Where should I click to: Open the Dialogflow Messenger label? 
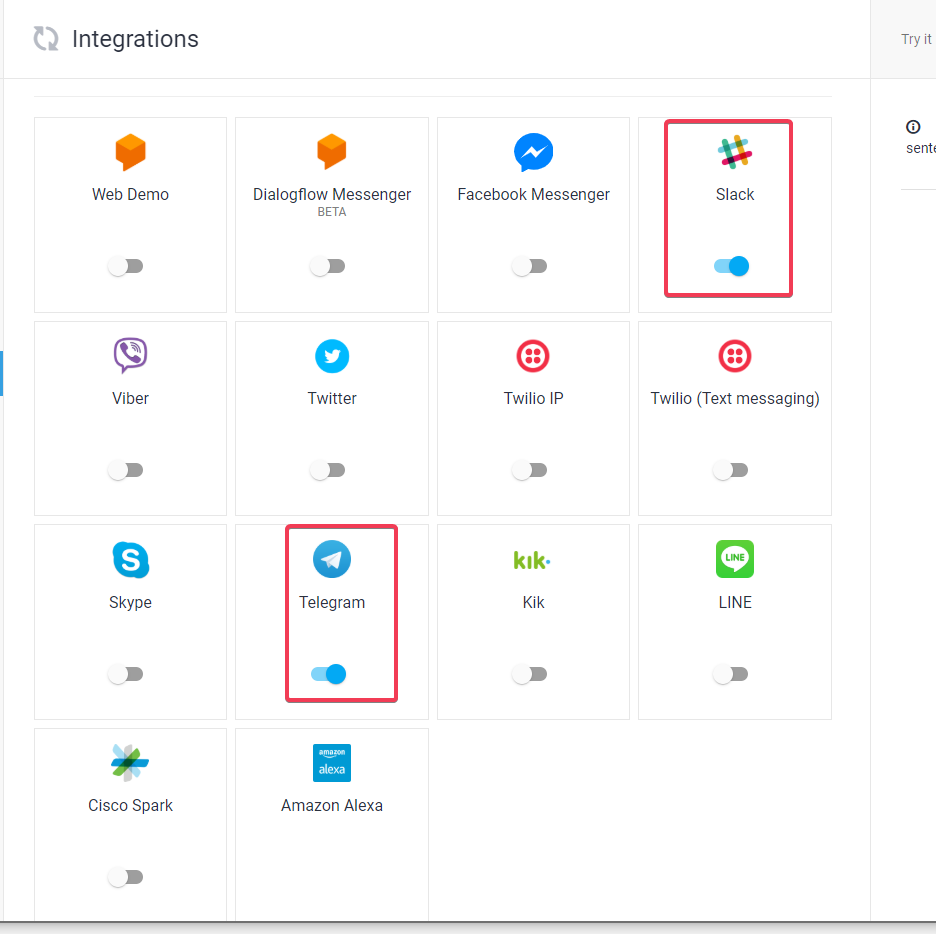click(332, 195)
